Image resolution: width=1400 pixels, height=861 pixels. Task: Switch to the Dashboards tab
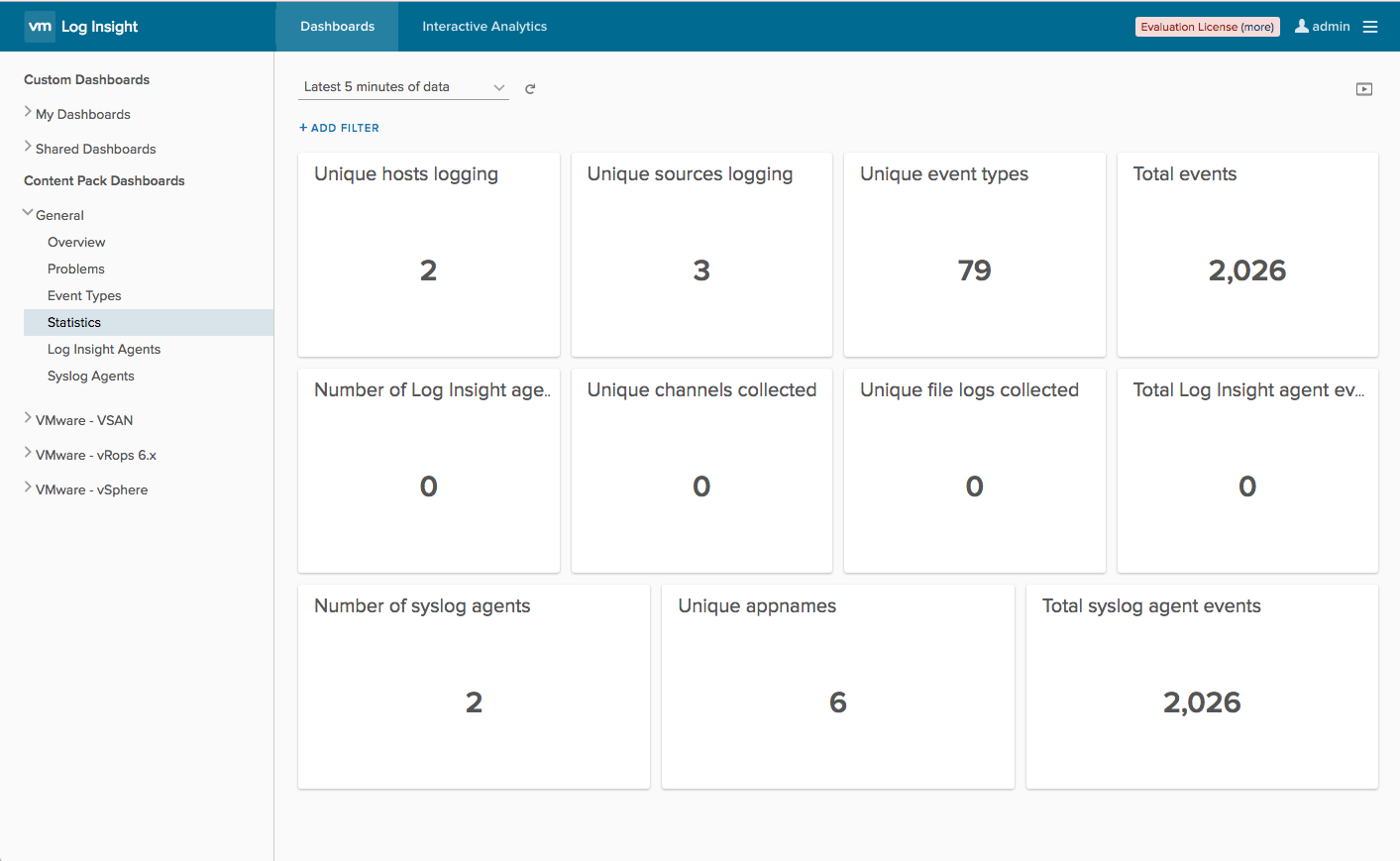[337, 27]
